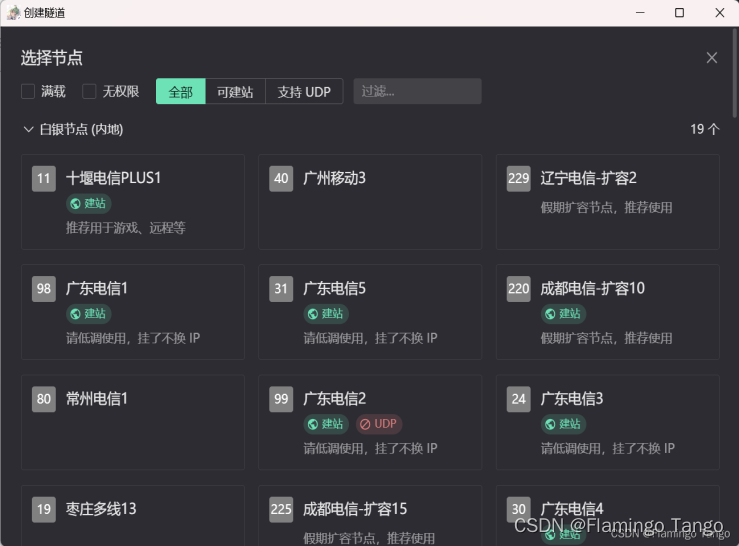739x546 pixels.
Task: Tick the 满载 checkbox
Action: pyautogui.click(x=28, y=91)
